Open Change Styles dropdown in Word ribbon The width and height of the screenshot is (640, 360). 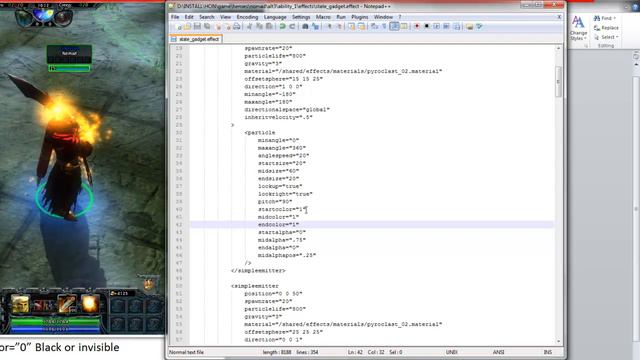[x=578, y=28]
